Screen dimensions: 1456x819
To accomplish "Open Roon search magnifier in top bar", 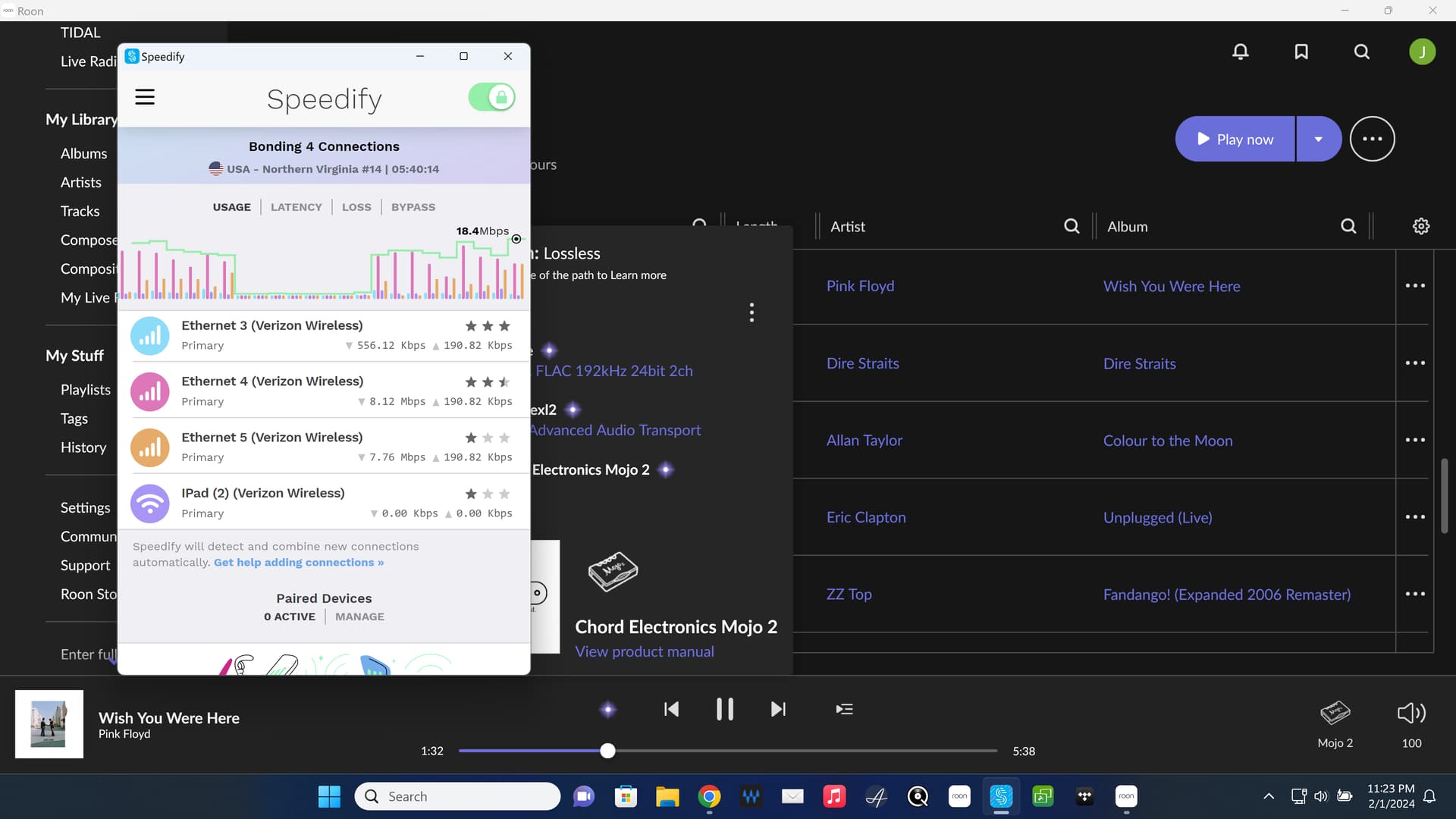I will [x=1362, y=52].
